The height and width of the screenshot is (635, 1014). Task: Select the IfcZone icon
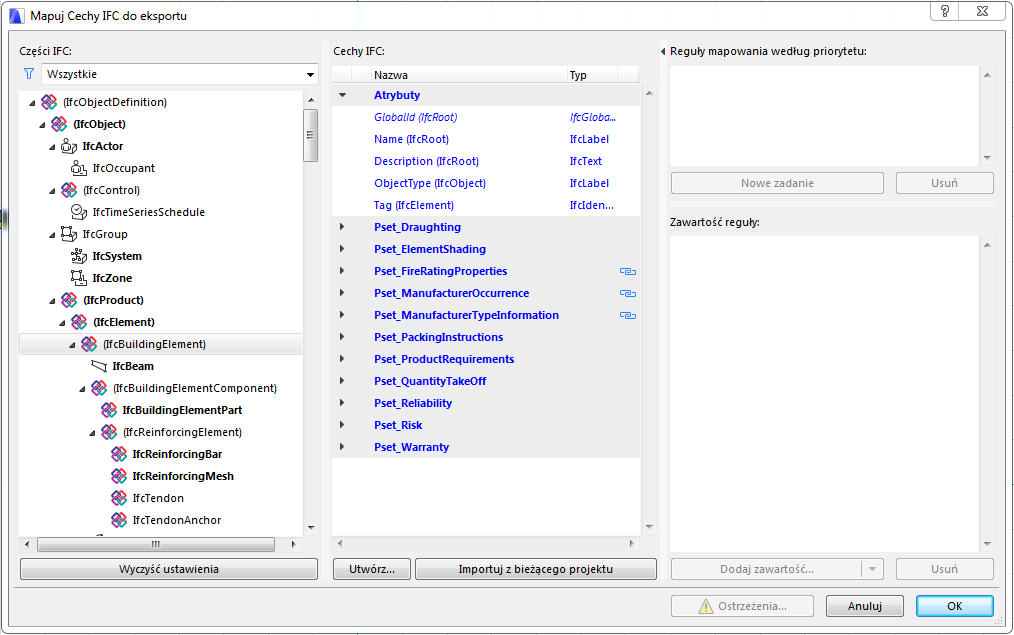click(x=78, y=278)
